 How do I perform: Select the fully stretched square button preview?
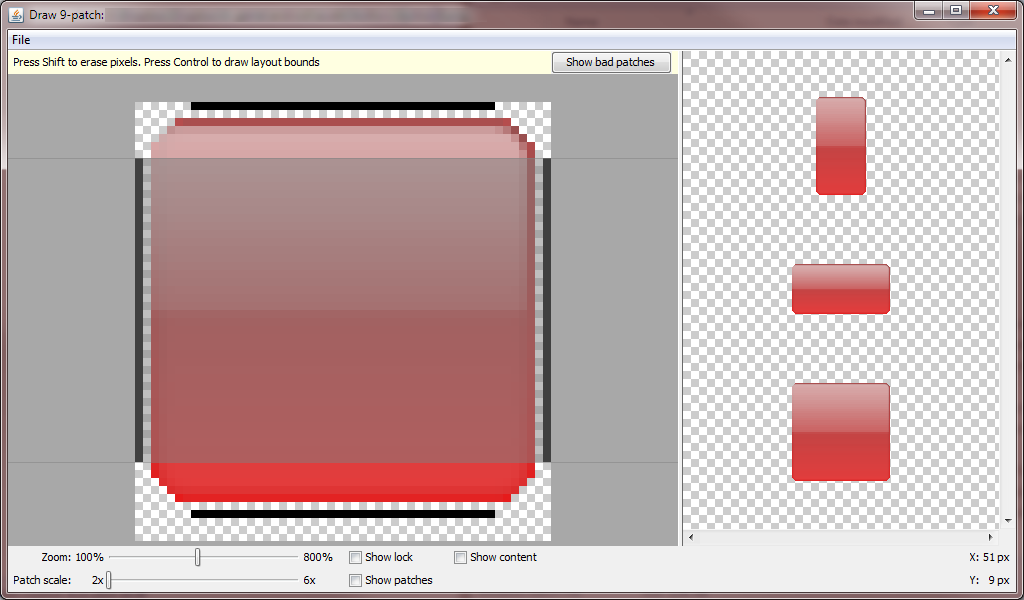point(840,430)
